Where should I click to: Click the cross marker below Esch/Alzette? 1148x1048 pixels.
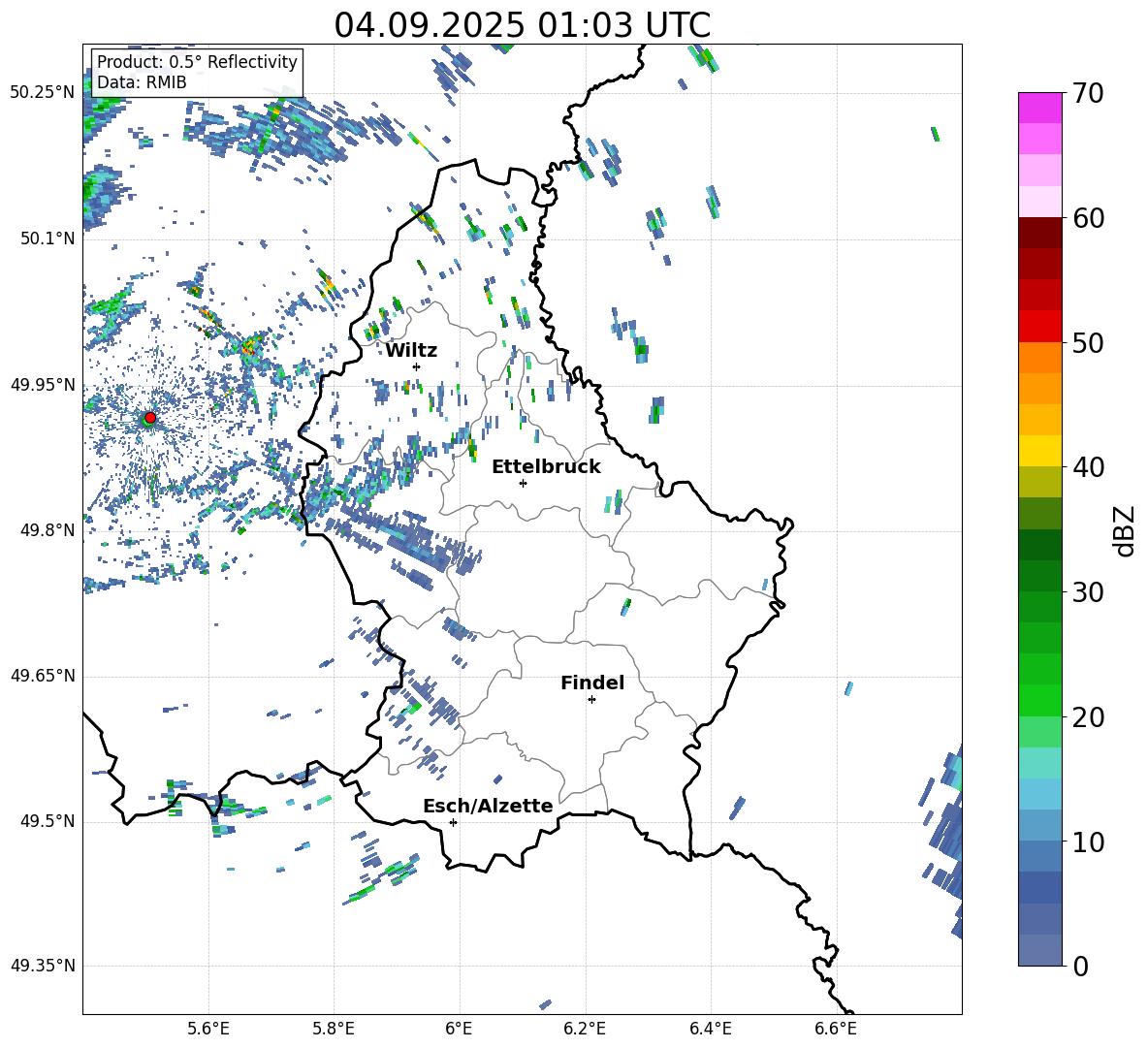coord(453,822)
